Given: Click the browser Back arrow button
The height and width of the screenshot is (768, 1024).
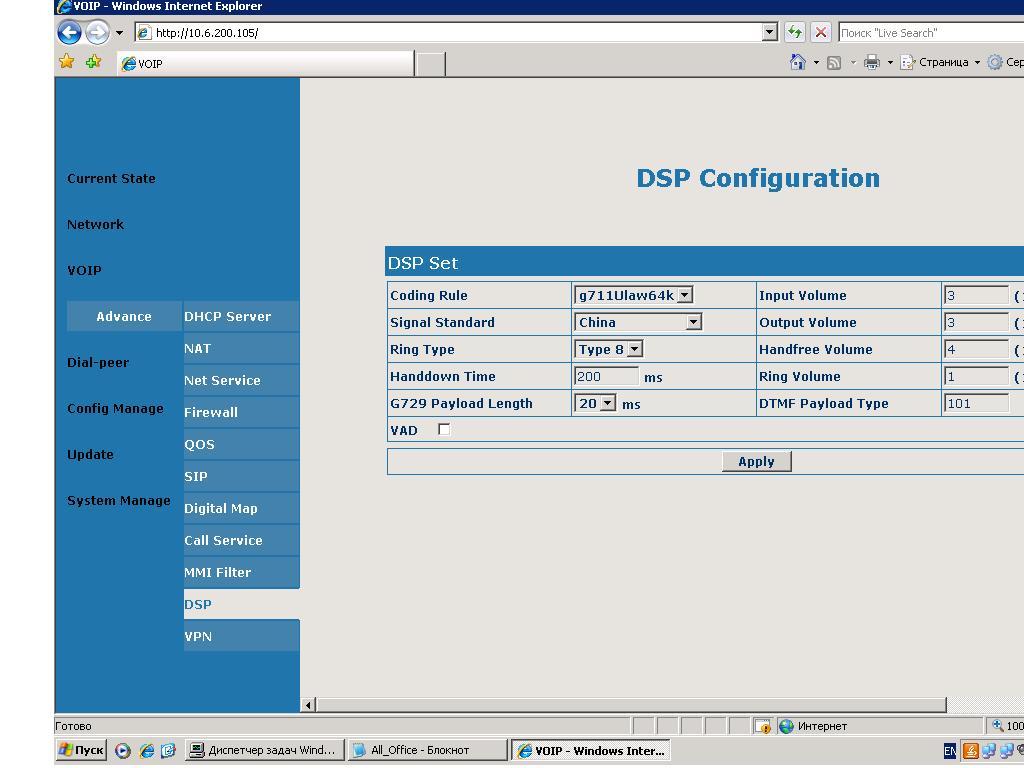Looking at the screenshot, I should click(x=70, y=32).
